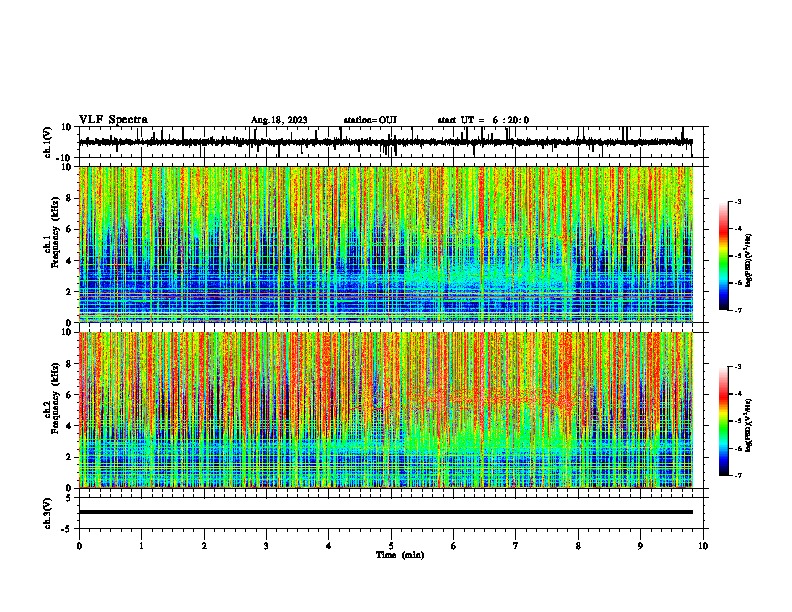The image size is (792, 612).
Task: Click the "station=OUJ" header text
Action: pyautogui.click(x=370, y=120)
